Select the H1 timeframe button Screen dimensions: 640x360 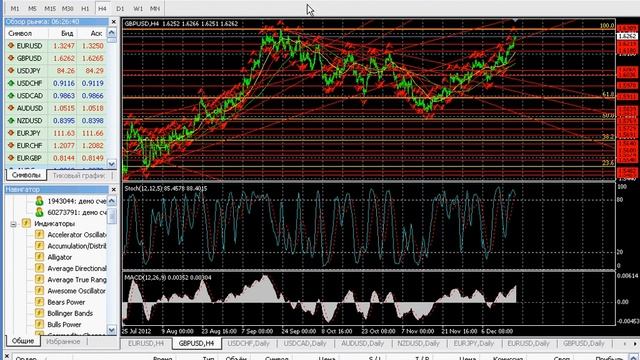coord(85,8)
